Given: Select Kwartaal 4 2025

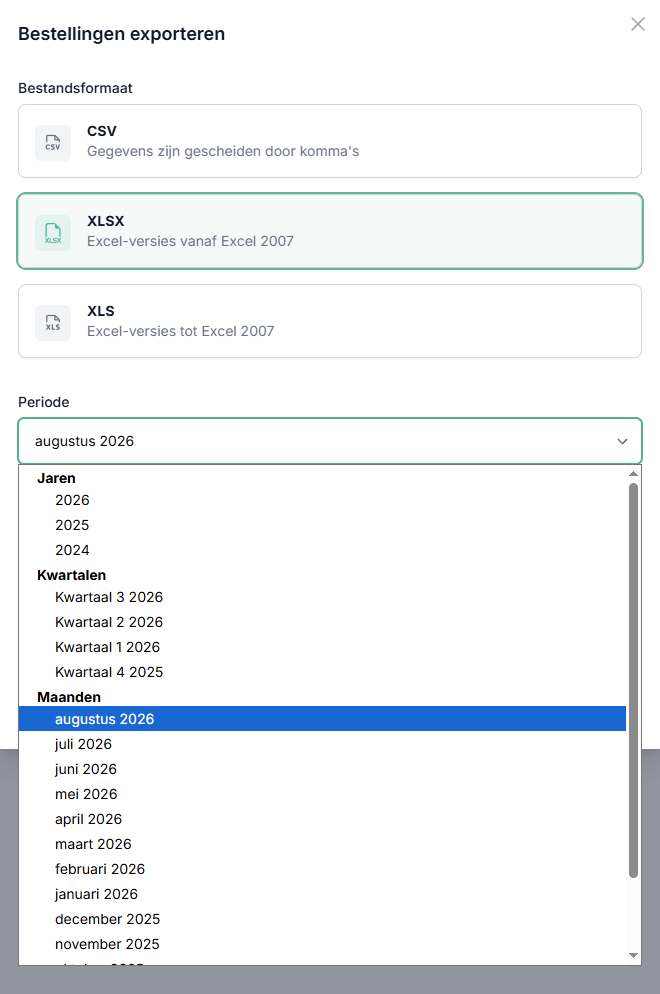Looking at the screenshot, I should point(322,672).
